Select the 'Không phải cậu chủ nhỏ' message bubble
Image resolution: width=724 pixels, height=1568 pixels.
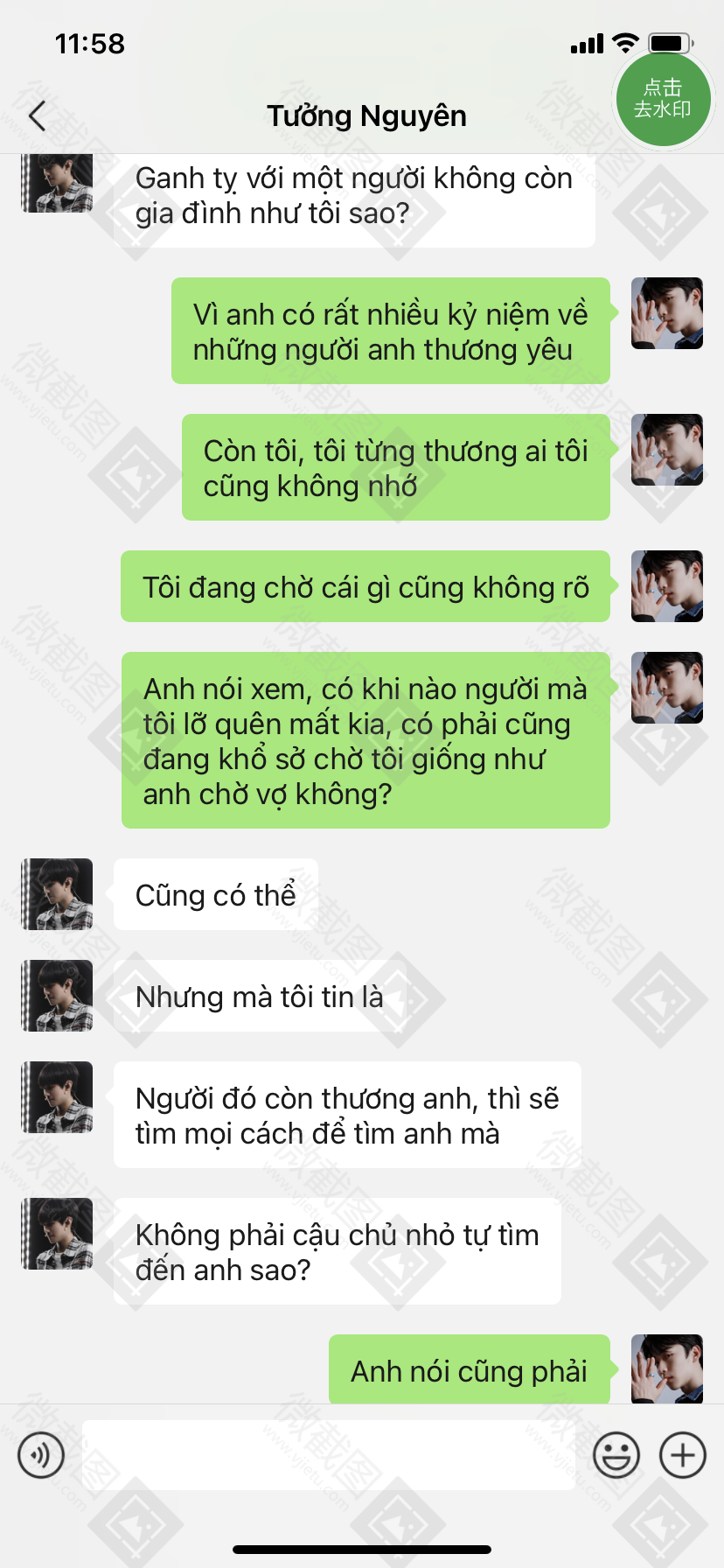(x=338, y=1252)
